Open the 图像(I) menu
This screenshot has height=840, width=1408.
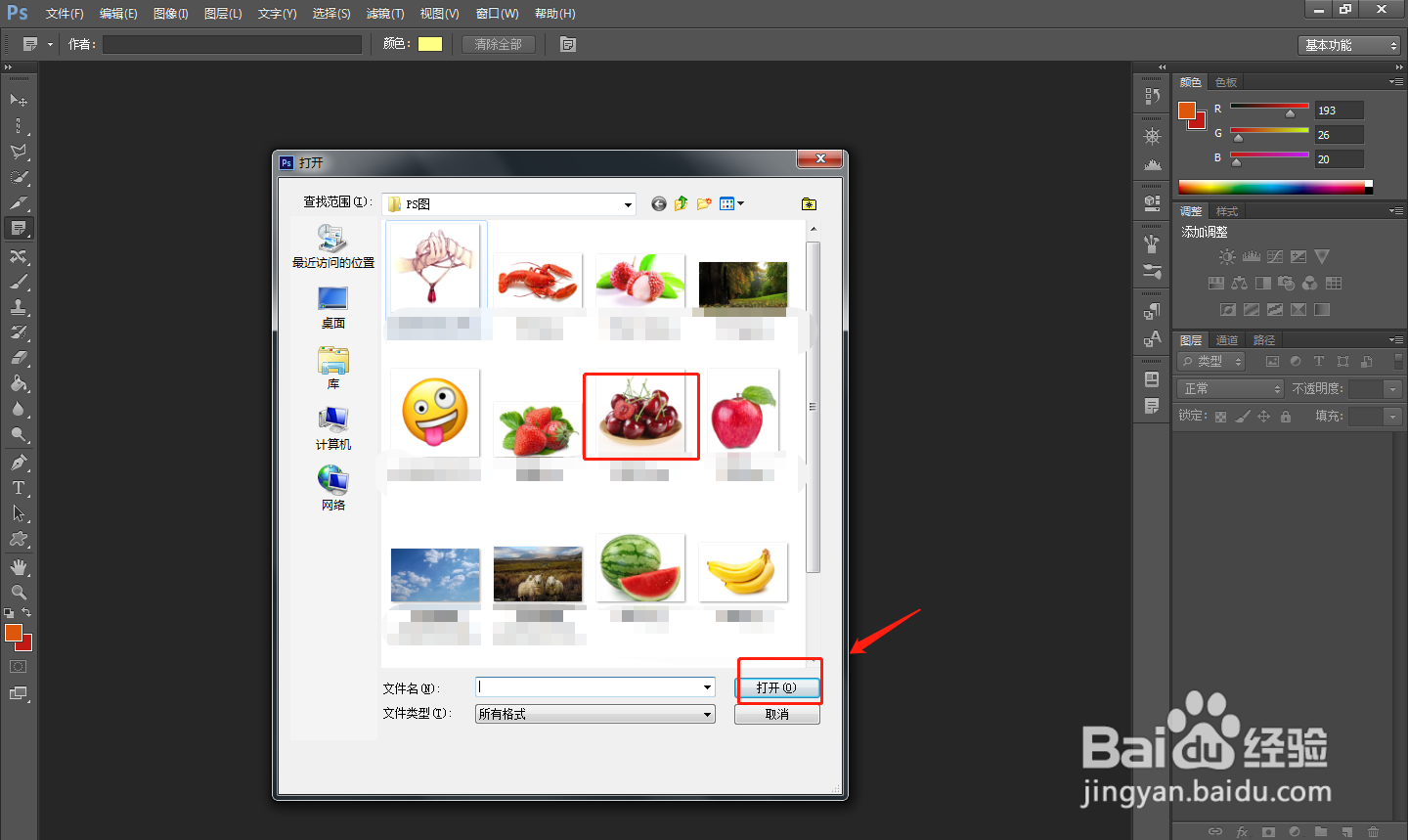pos(171,14)
